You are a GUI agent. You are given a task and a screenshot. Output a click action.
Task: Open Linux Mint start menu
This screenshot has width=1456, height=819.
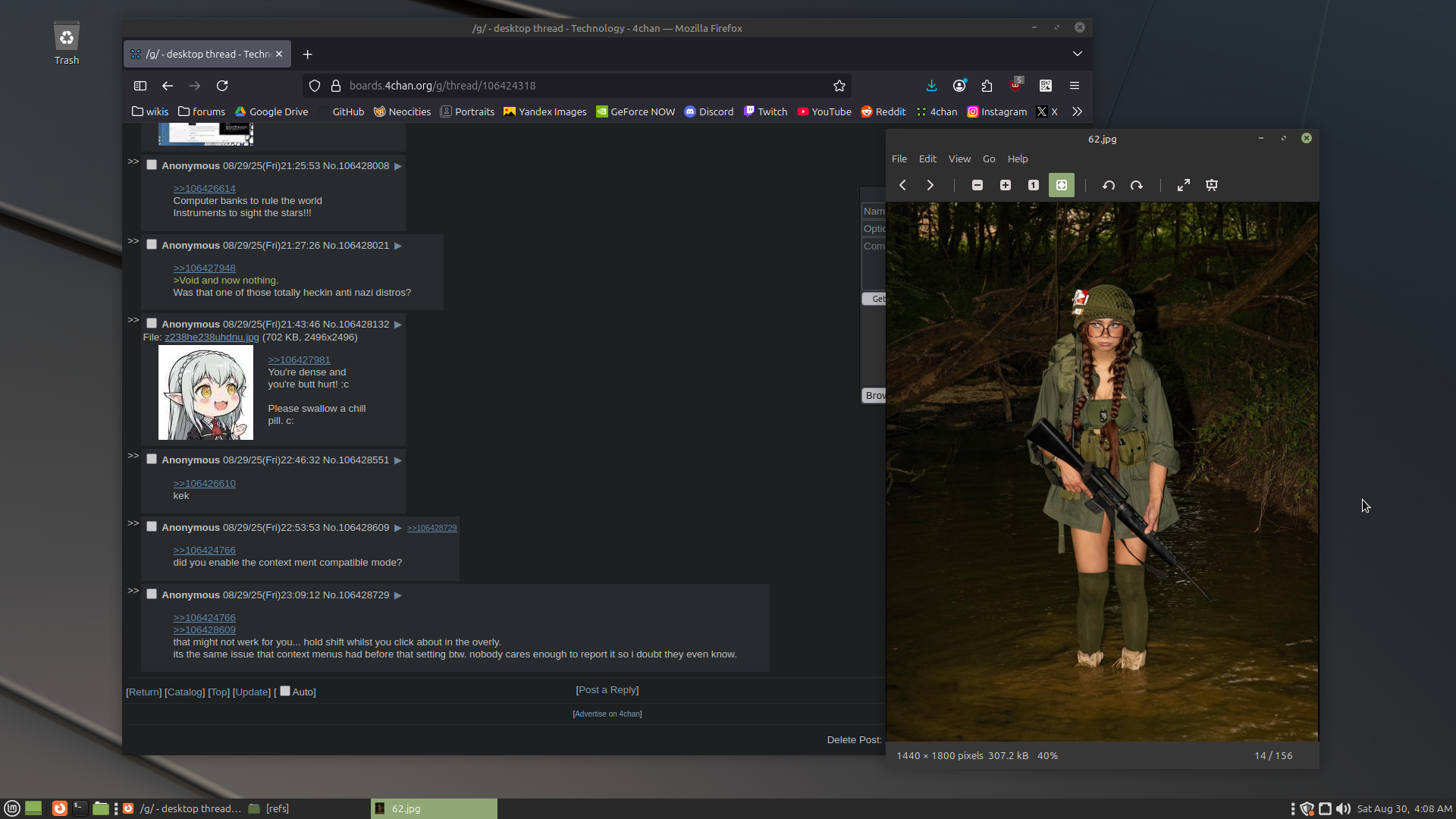[12, 808]
